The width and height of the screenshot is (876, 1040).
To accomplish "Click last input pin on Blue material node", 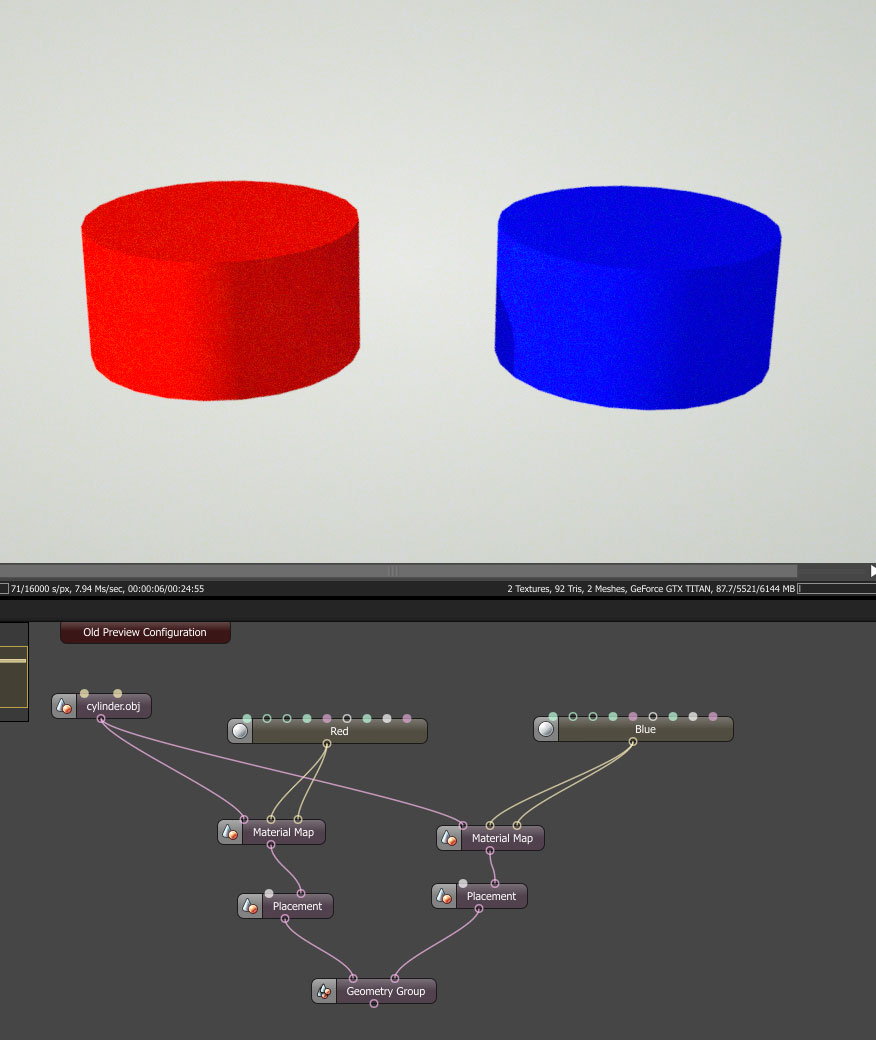I will point(713,716).
